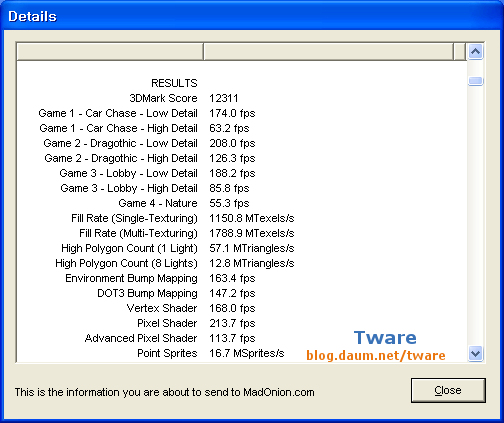Select the DOT3 Bump Mapping label
504x423 pixels.
[147, 293]
